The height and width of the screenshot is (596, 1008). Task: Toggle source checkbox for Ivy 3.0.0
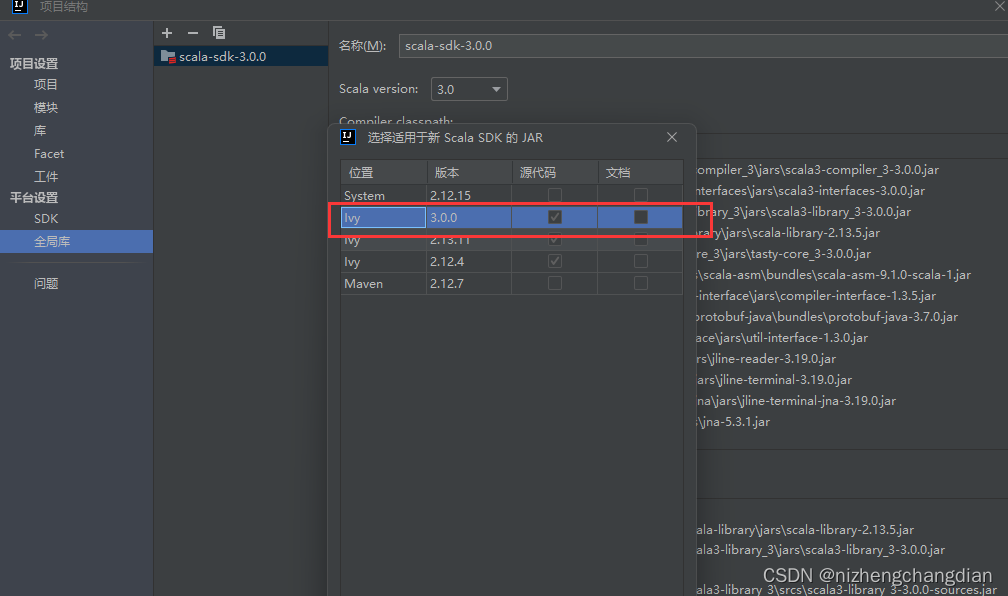coord(555,217)
